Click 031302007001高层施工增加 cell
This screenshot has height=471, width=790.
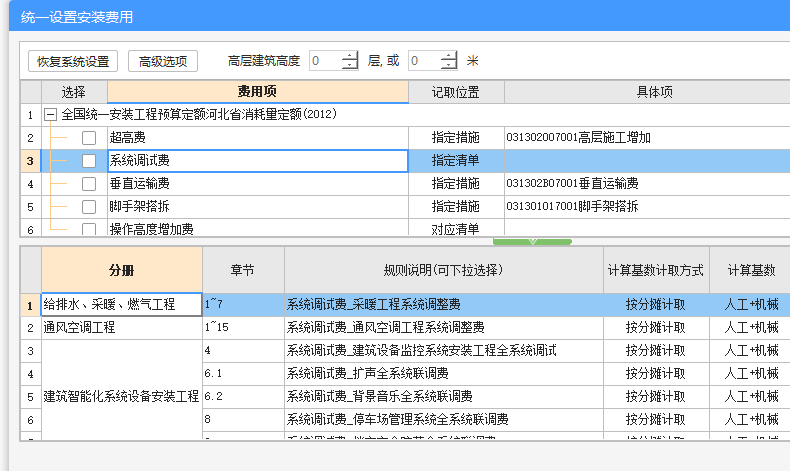click(x=647, y=138)
